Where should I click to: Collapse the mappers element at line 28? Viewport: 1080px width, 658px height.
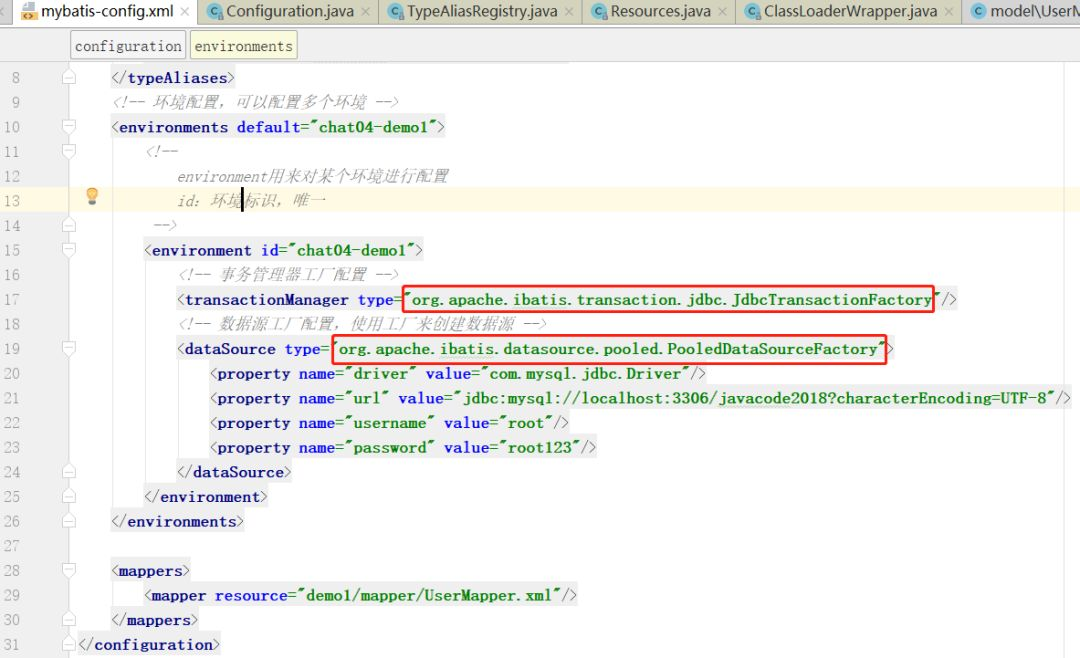click(x=69, y=571)
